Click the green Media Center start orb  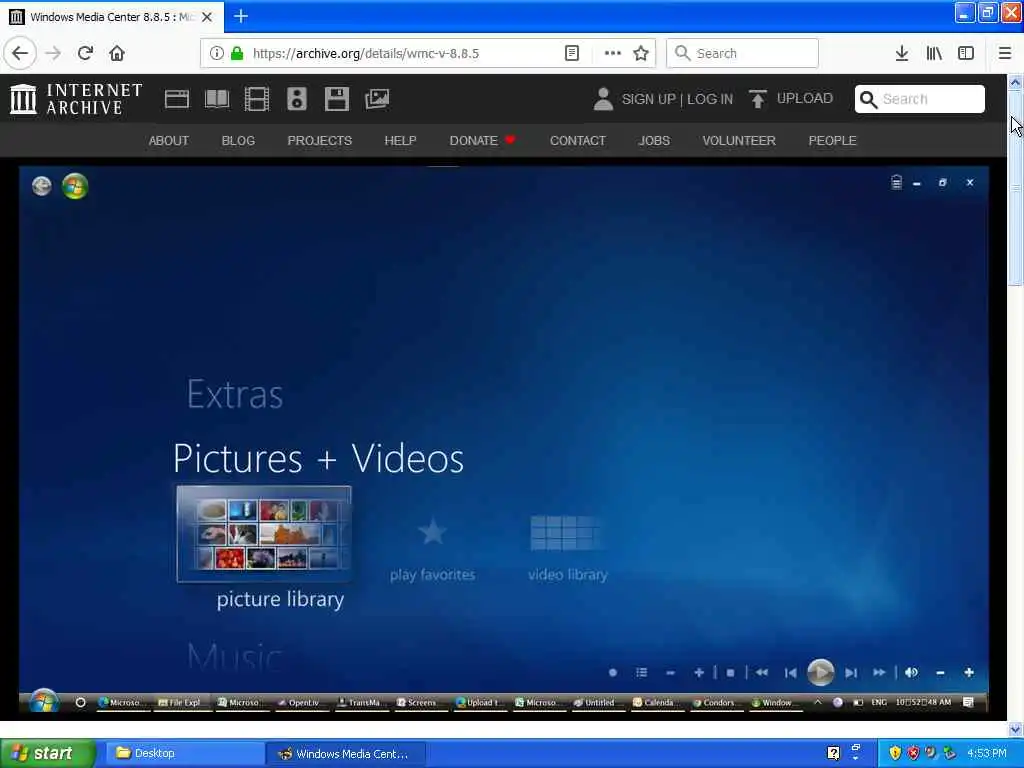[75, 186]
